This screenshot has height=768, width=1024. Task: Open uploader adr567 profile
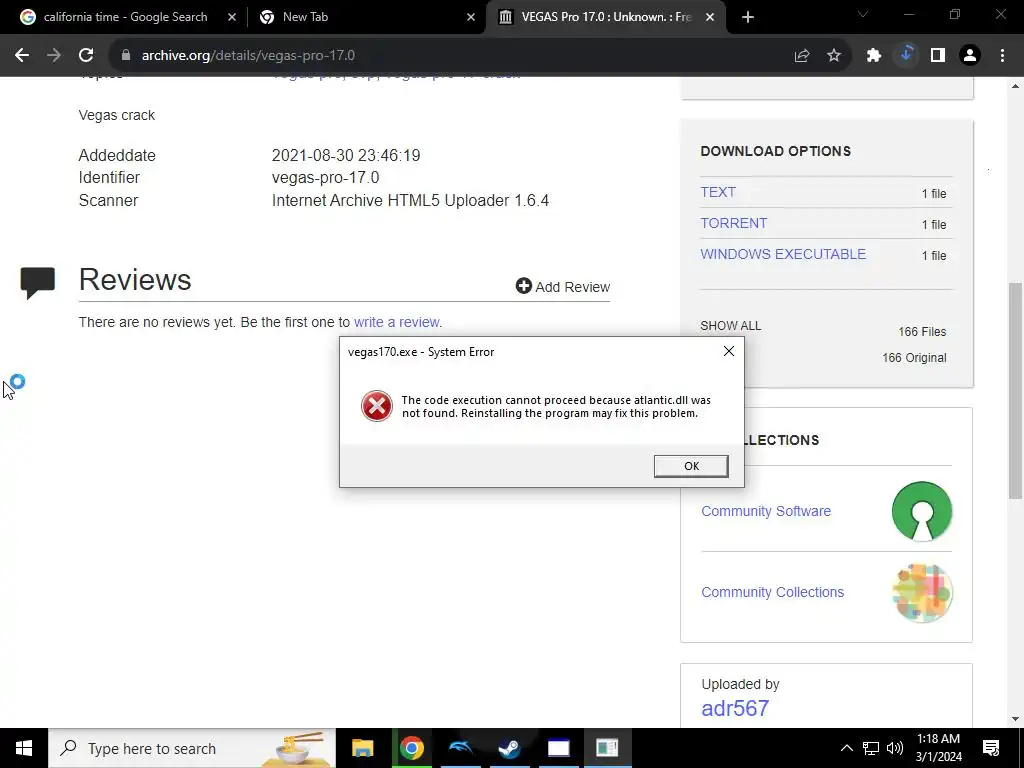pos(735,709)
